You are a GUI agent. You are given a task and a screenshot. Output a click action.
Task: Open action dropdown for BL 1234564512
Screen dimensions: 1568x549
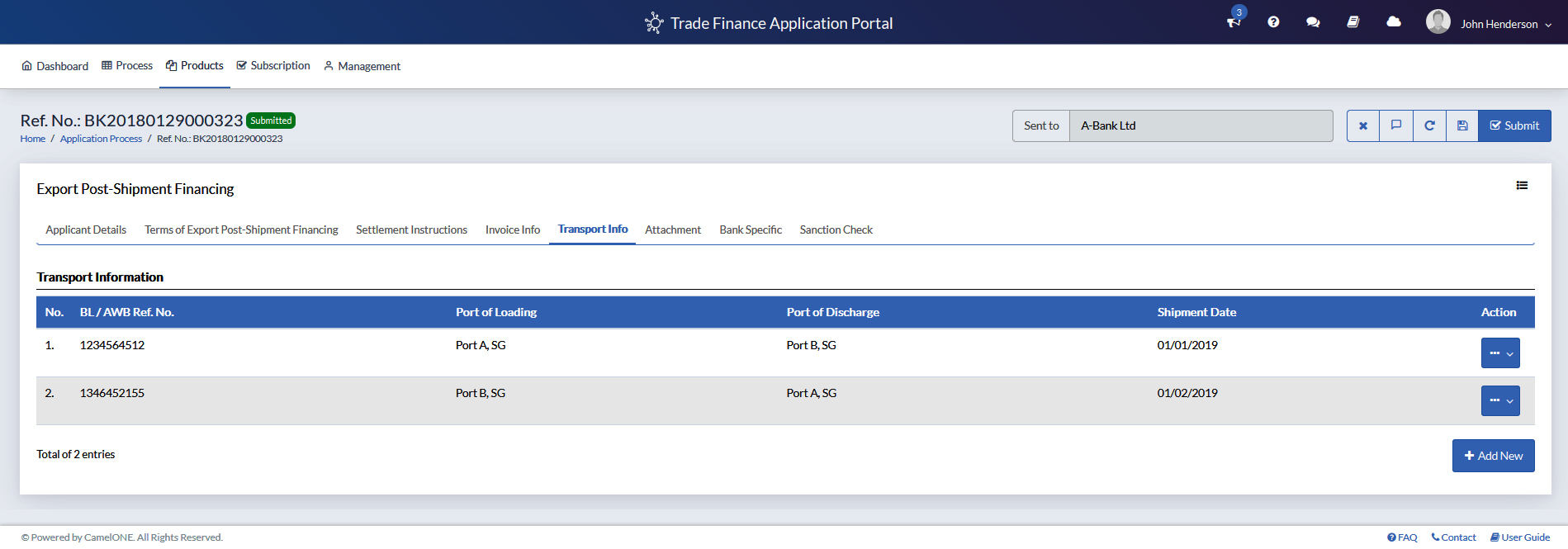pos(1500,353)
